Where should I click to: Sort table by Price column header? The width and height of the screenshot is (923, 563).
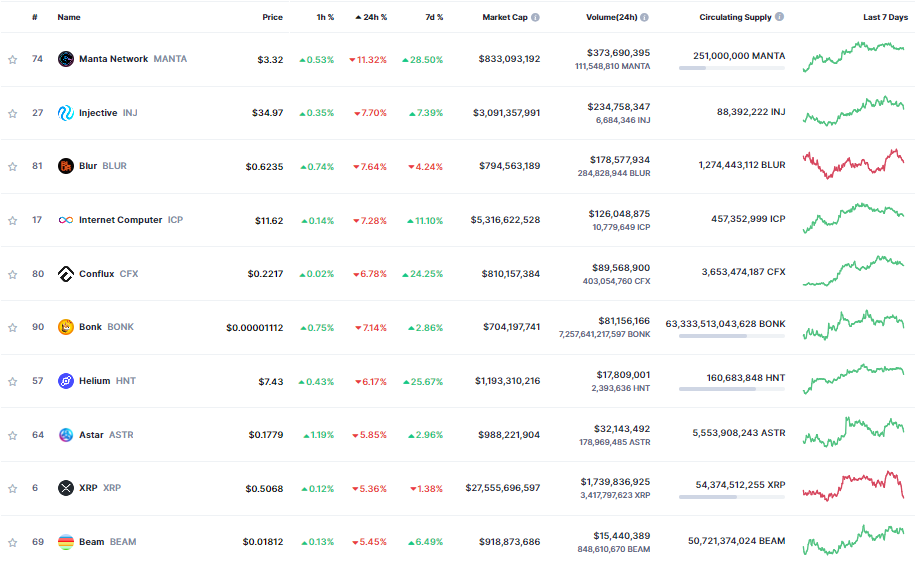(272, 17)
